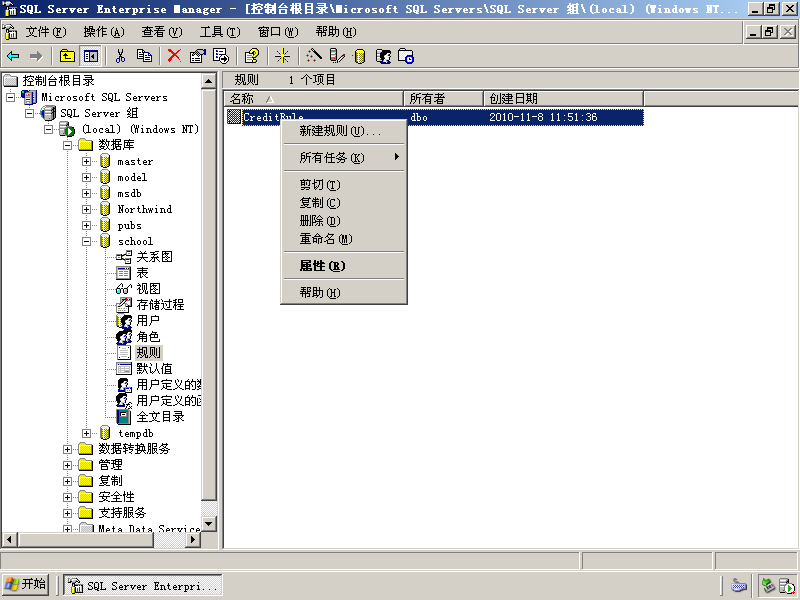The height and width of the screenshot is (600, 800).
Task: Click SQL Server Enterprise Manager taskbar button
Action: tap(143, 586)
